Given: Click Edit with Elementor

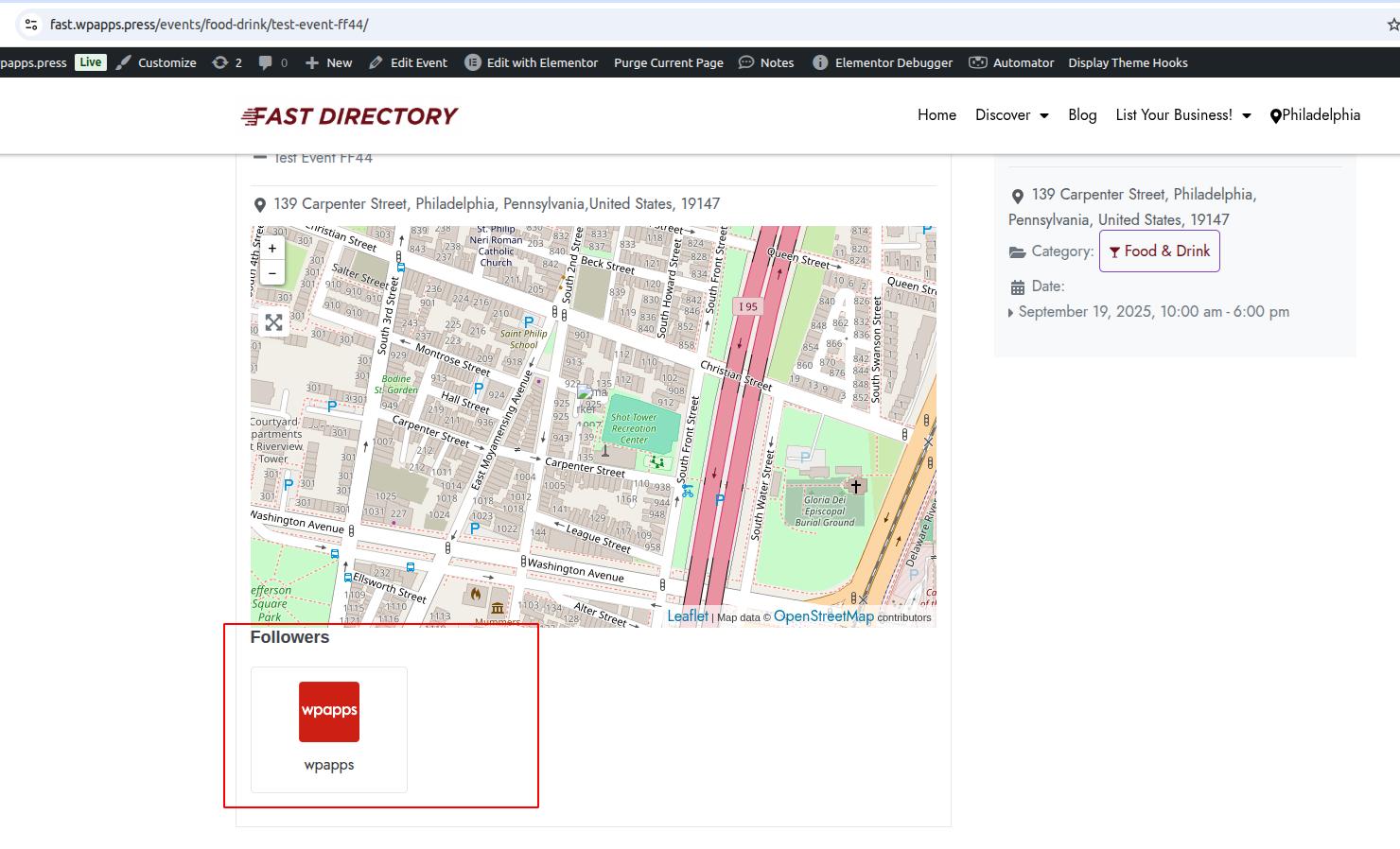Looking at the screenshot, I should (532, 62).
